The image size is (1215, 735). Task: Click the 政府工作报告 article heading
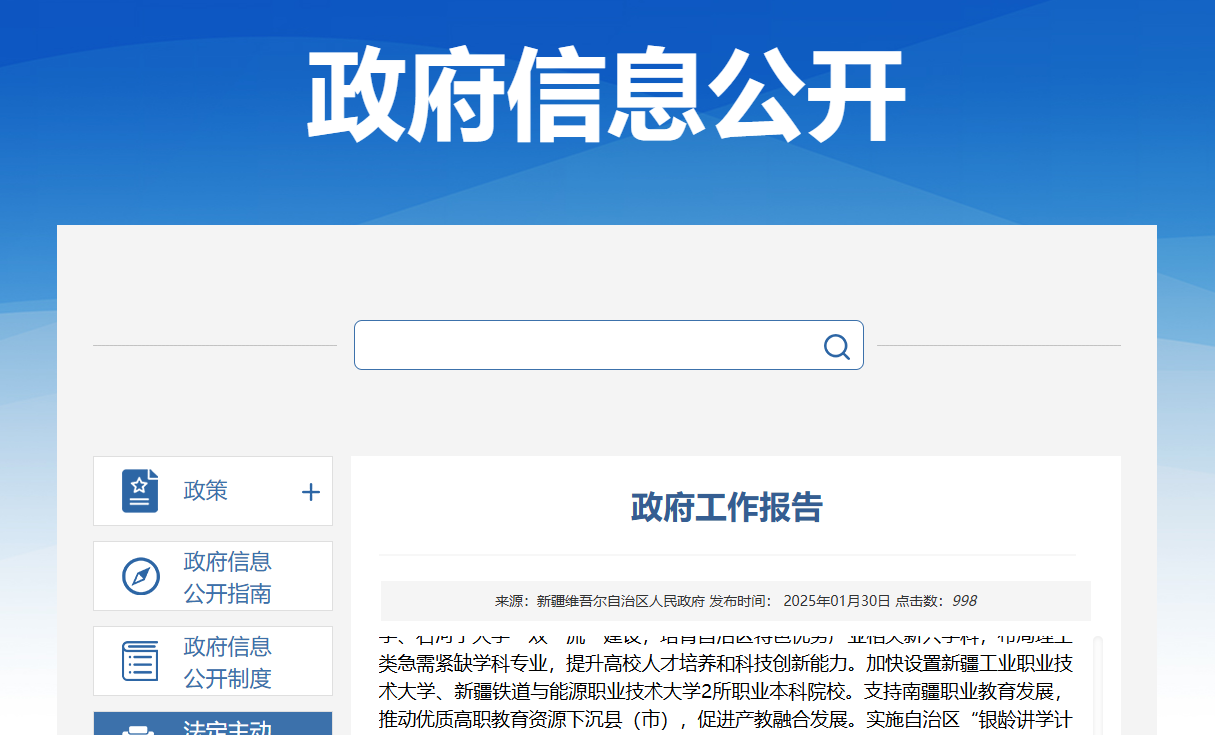pos(726,508)
